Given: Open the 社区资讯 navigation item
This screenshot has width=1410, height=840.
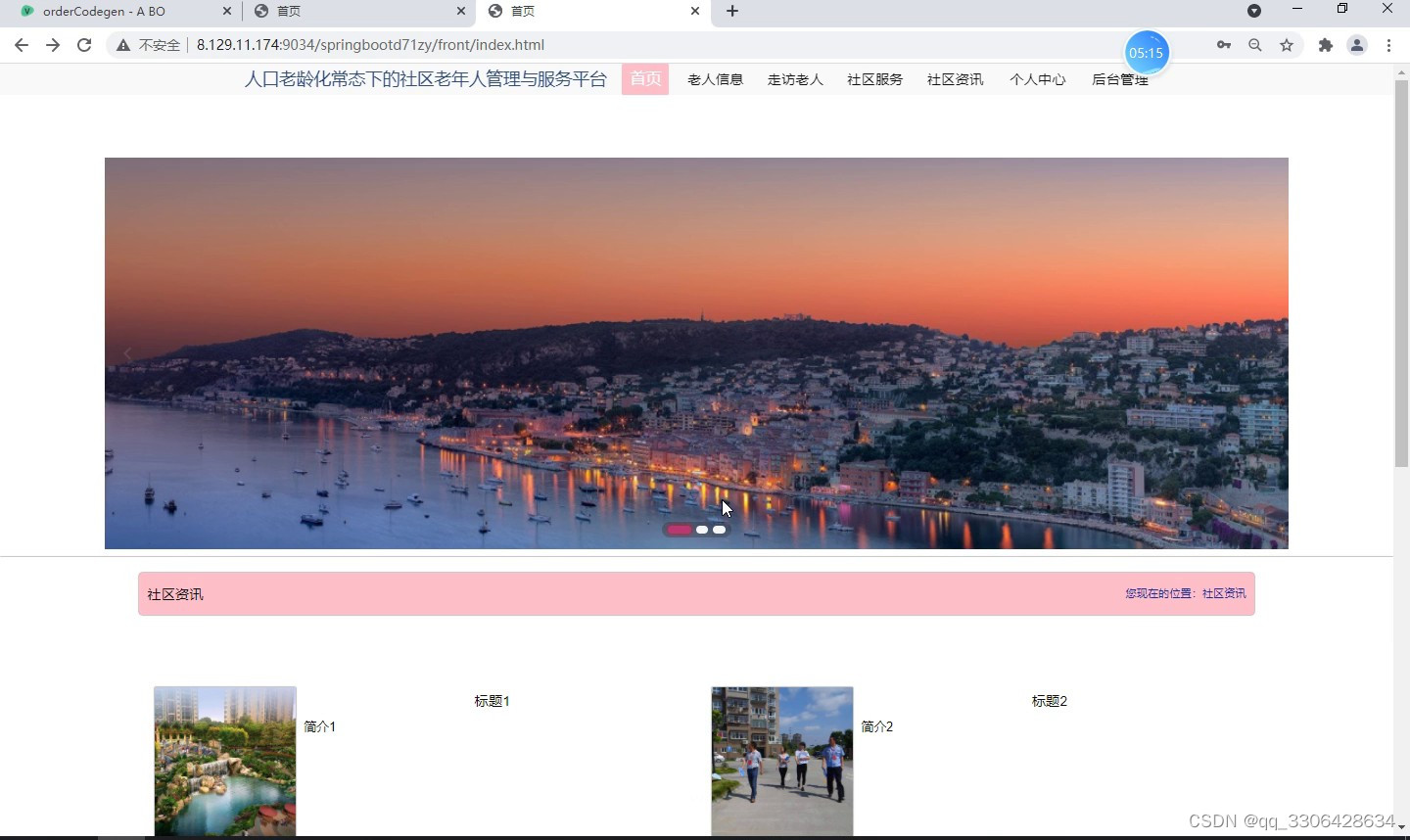Looking at the screenshot, I should [955, 79].
